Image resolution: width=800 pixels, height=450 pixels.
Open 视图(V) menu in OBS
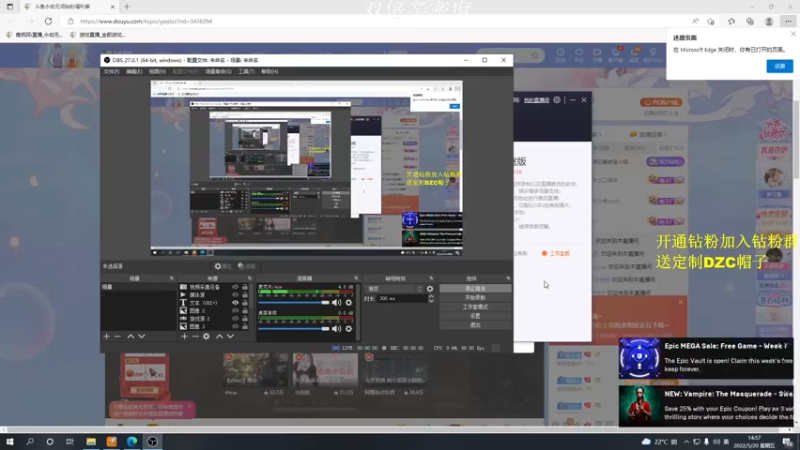click(x=157, y=72)
